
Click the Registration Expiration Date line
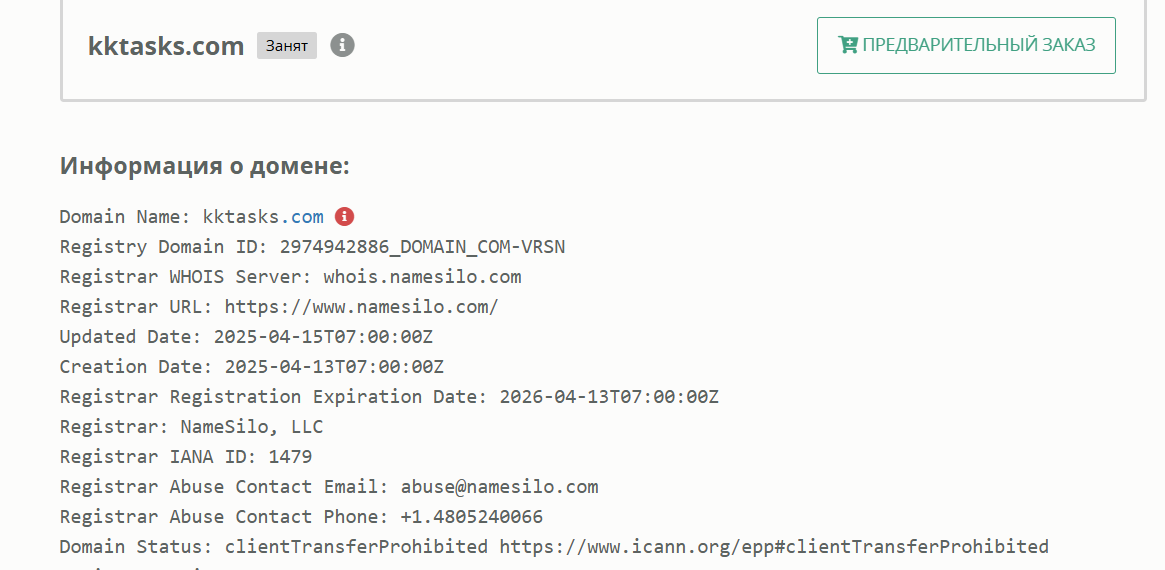(x=389, y=397)
